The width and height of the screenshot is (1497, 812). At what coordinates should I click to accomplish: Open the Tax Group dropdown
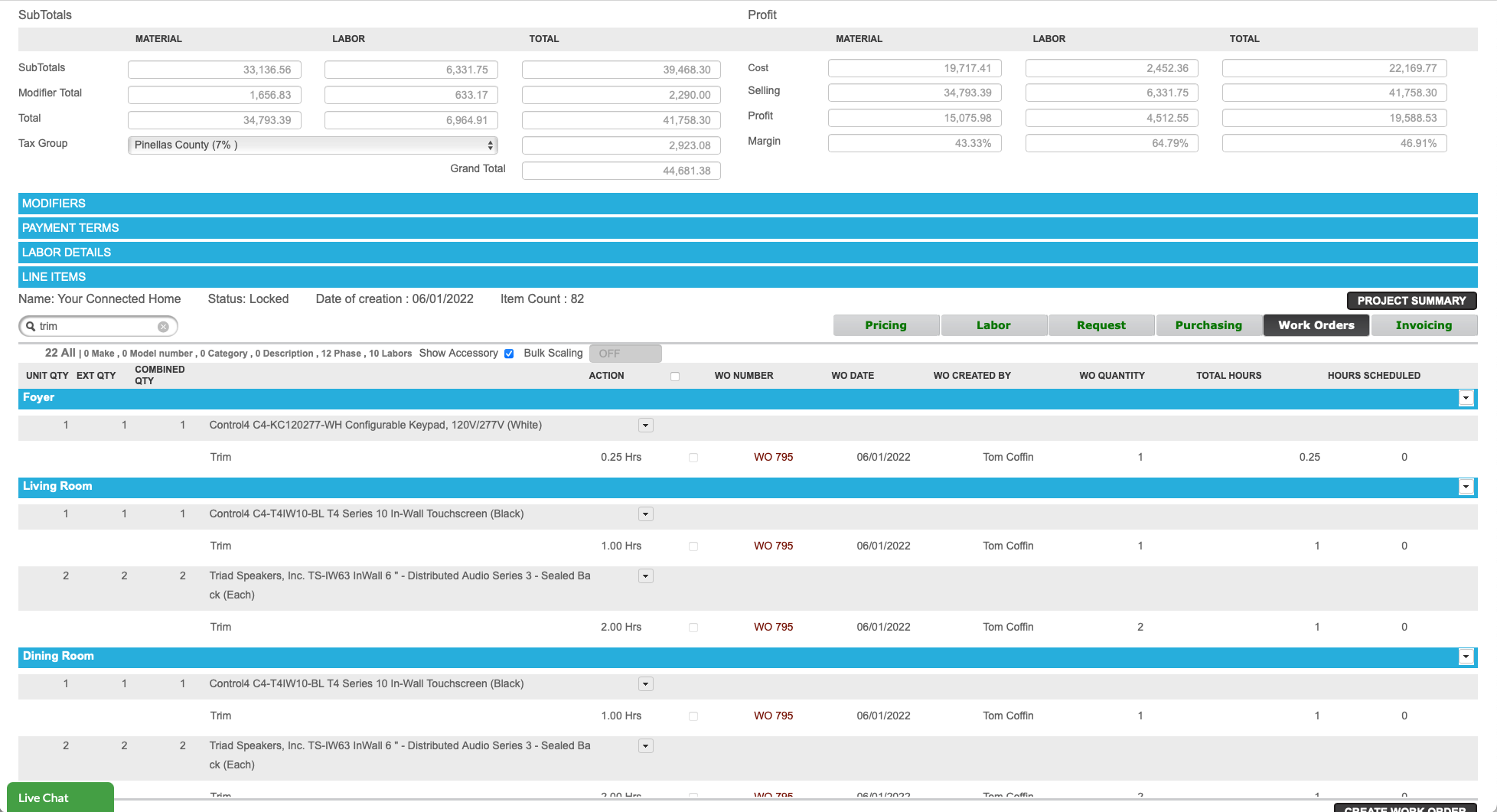click(312, 145)
